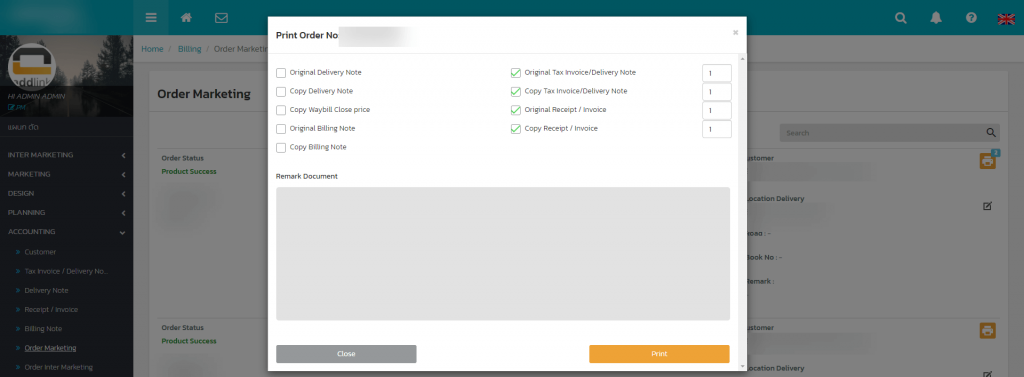Click Billing breadcrumb link
The image size is (1024, 377).
click(189, 49)
